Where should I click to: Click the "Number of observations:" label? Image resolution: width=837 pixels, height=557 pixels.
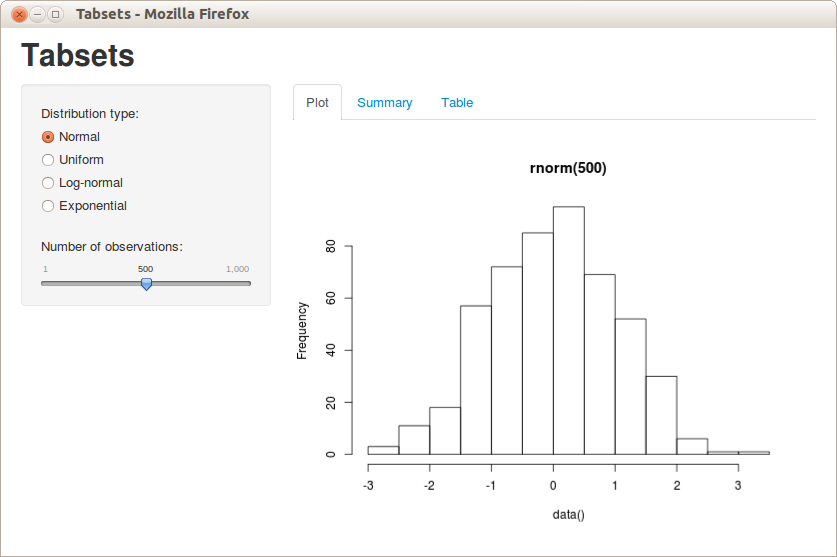pyautogui.click(x=112, y=247)
